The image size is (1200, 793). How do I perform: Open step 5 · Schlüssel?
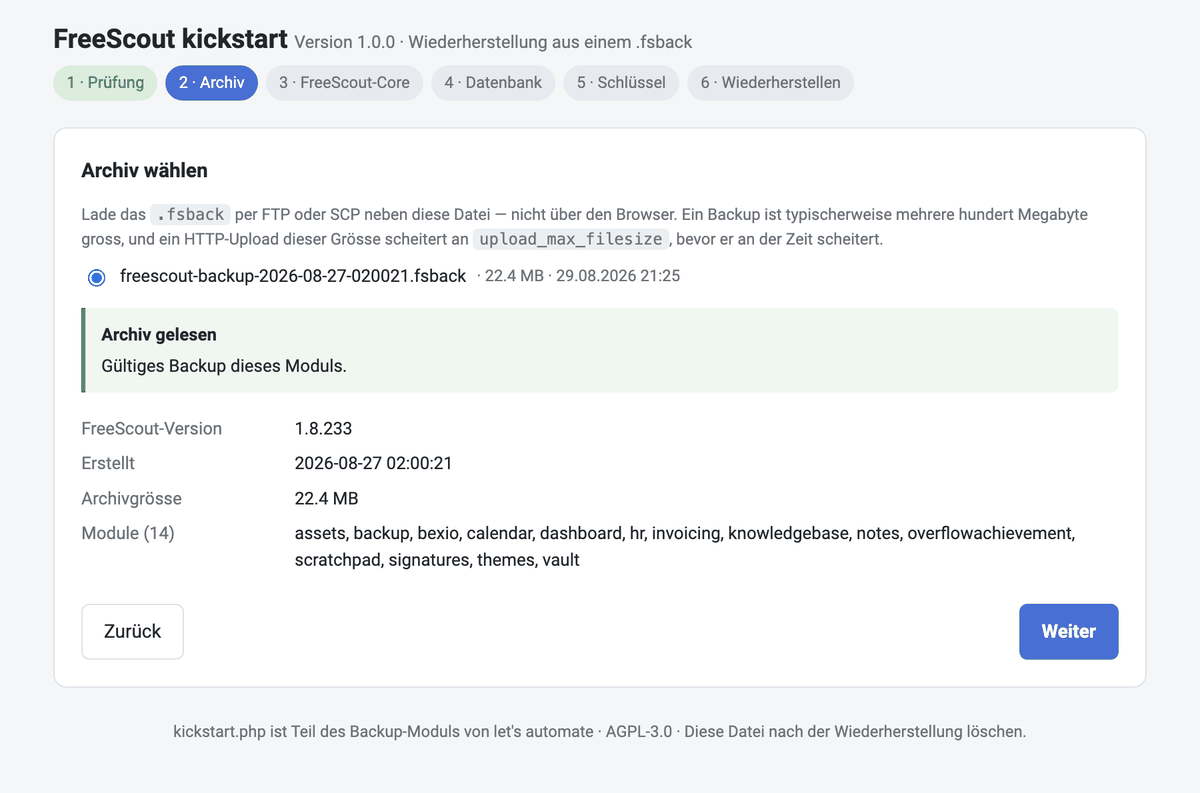[621, 83]
